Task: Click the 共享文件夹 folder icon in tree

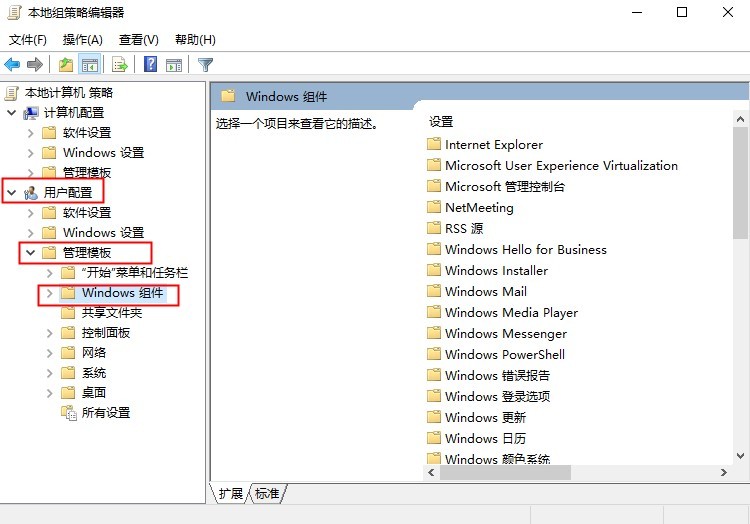Action: 68,313
